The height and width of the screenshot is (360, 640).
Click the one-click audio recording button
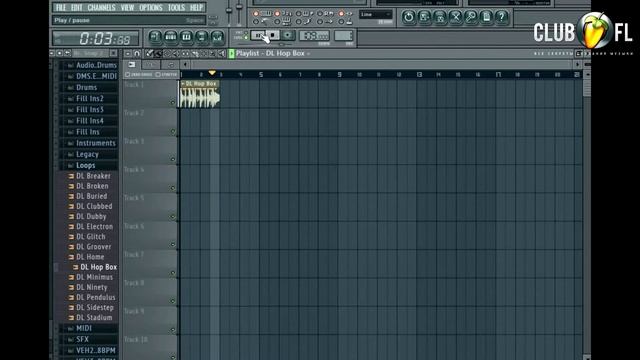pos(471,17)
